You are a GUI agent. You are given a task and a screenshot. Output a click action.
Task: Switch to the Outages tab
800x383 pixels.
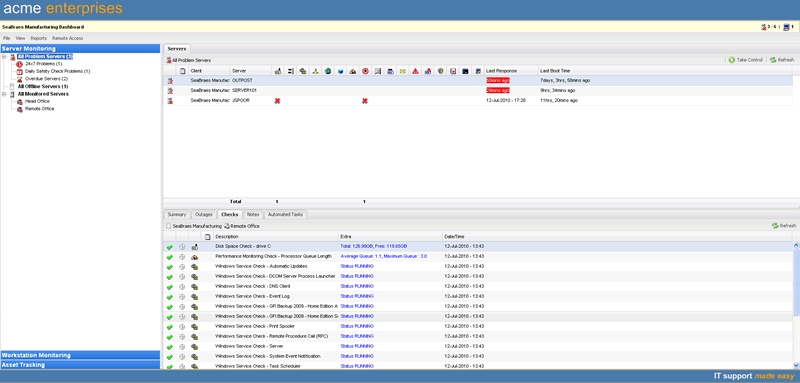pyautogui.click(x=204, y=215)
